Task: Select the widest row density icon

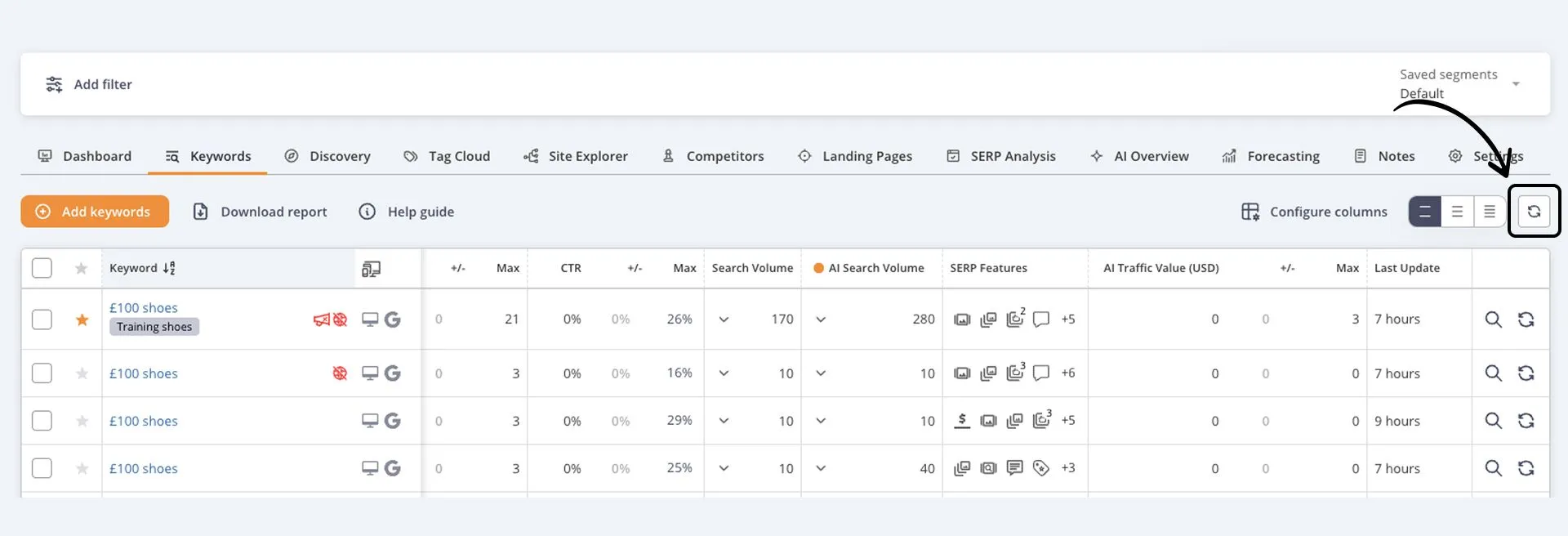Action: pos(1425,212)
